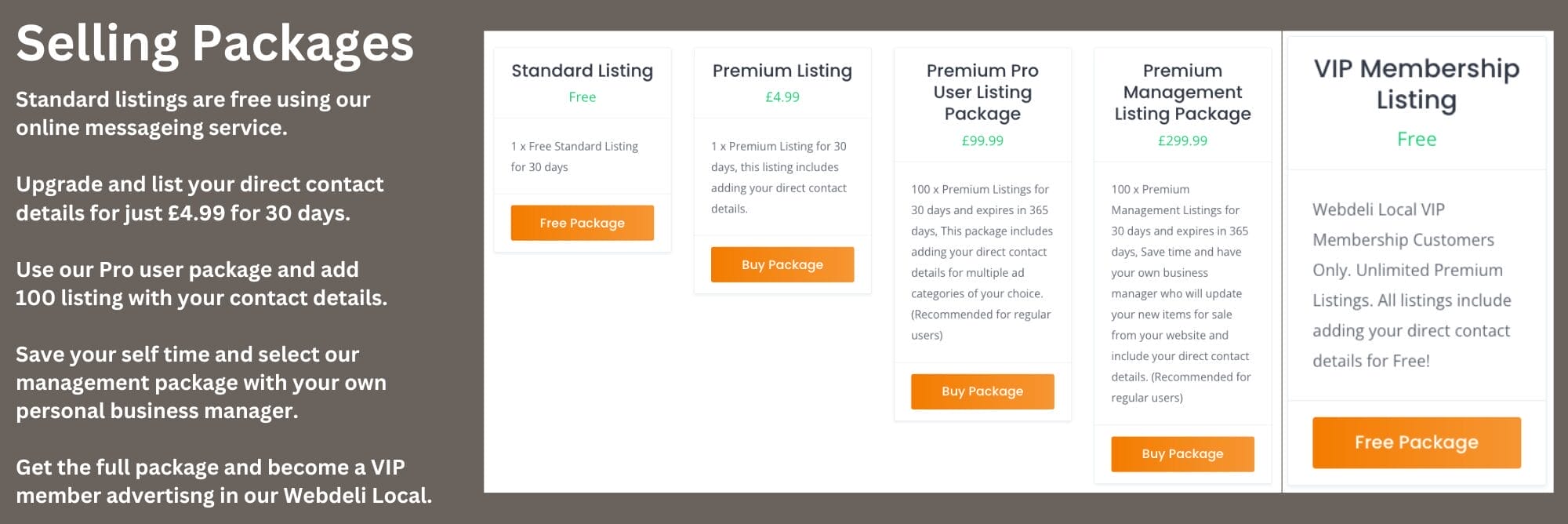This screenshot has height=524, width=1568.
Task: Click '1 x Free Standard Listing' description
Action: [x=575, y=156]
